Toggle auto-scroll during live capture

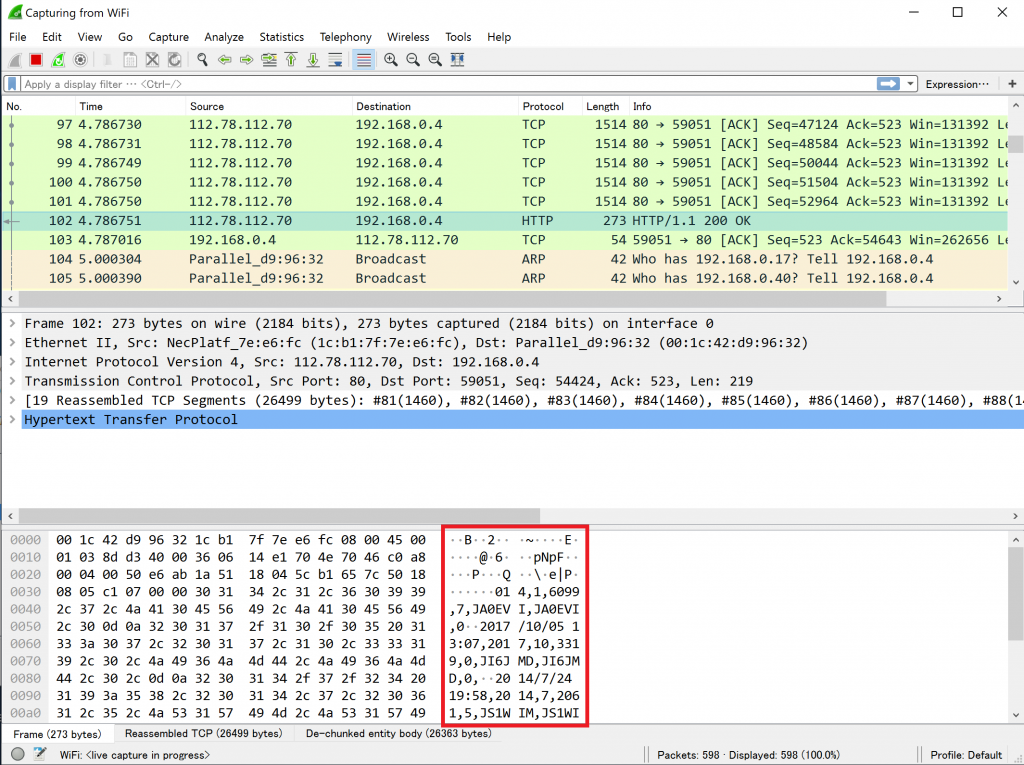point(335,60)
